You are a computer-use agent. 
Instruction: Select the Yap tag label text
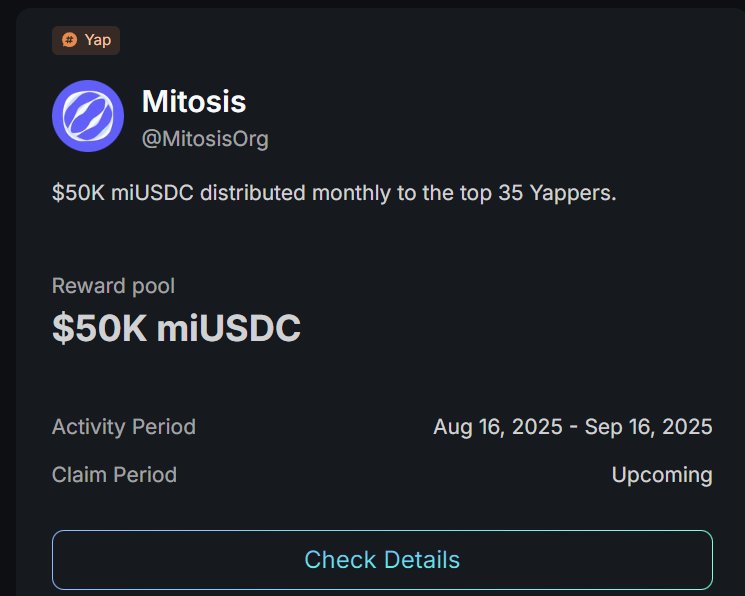[98, 40]
